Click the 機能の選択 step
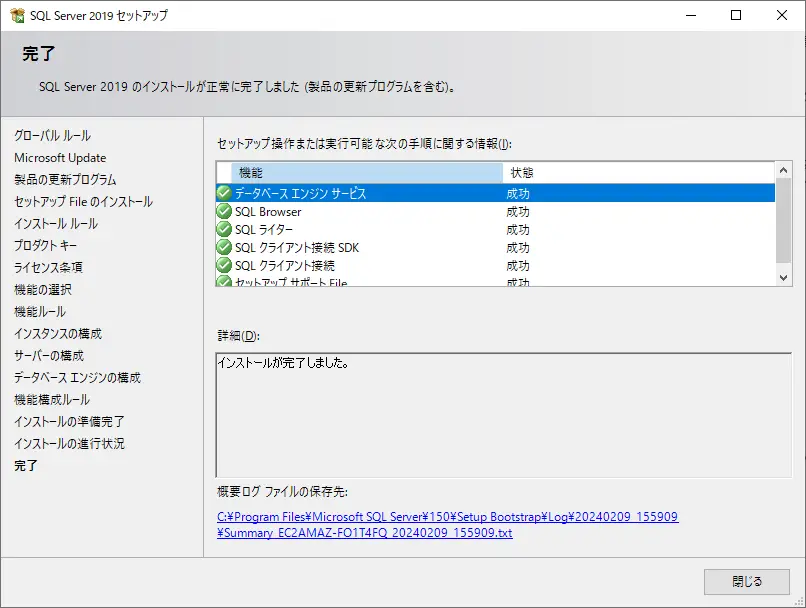 point(43,290)
